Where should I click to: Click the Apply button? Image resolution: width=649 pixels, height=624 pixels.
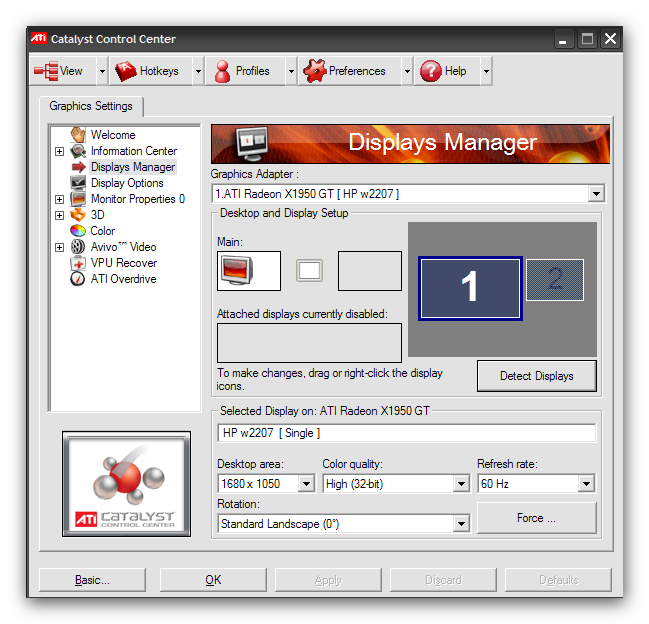coord(328,580)
